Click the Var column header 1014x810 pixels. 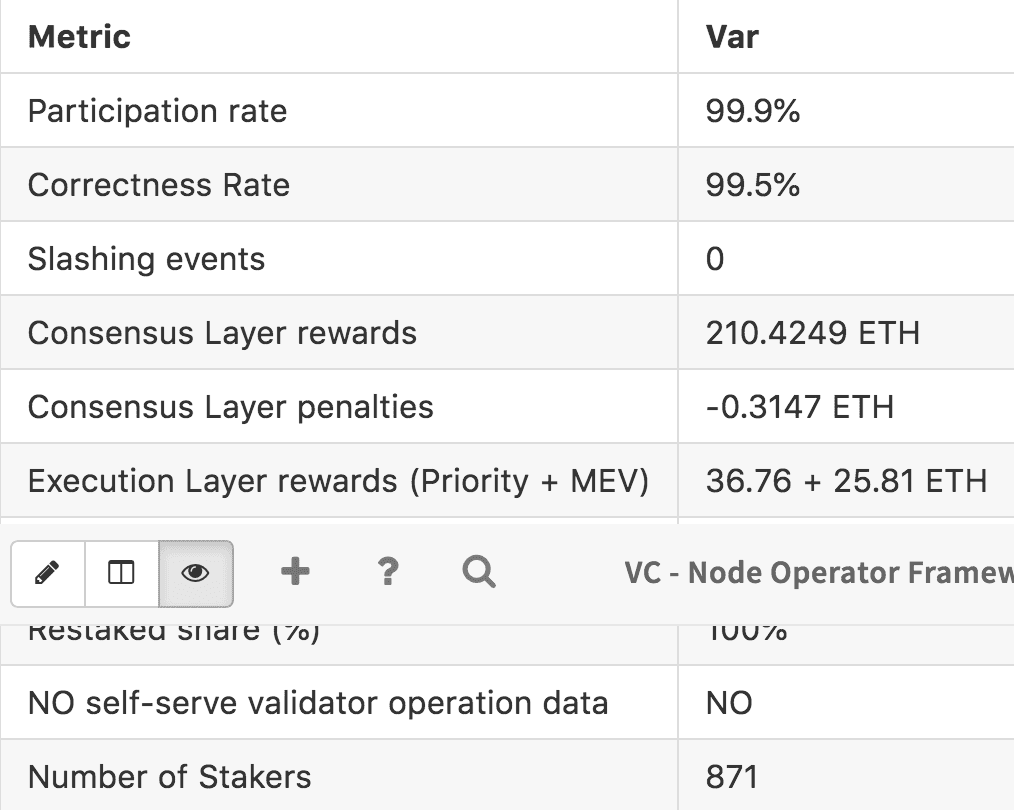pyautogui.click(x=732, y=37)
